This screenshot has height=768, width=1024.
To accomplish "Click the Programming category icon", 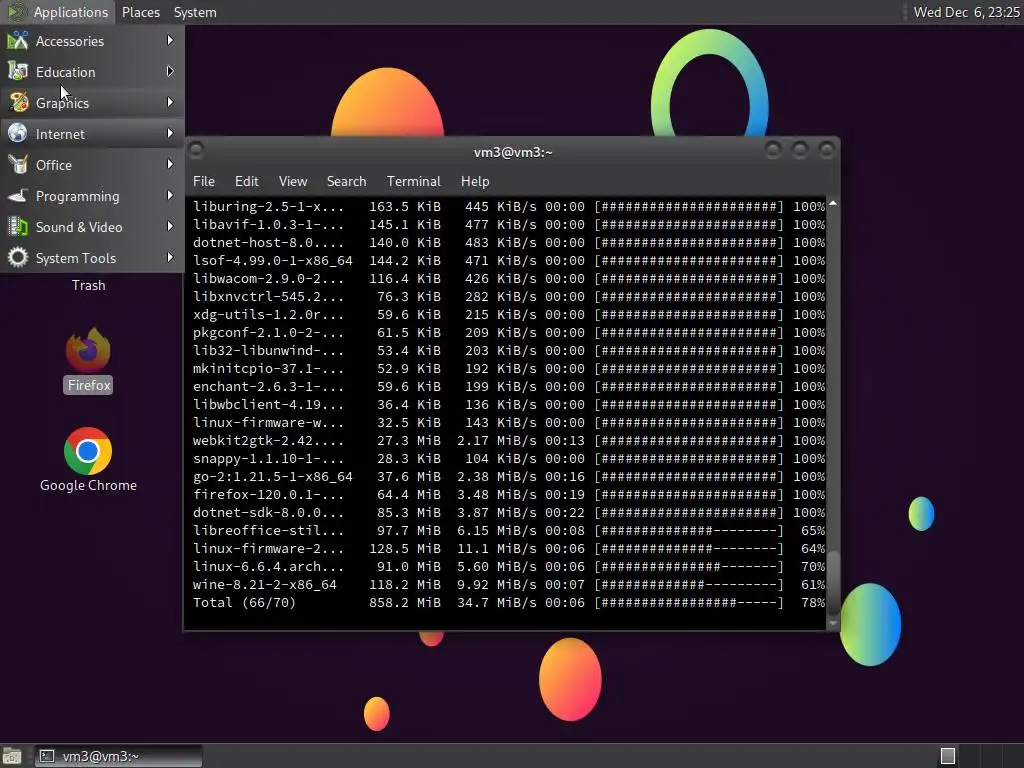I will pyautogui.click(x=18, y=195).
